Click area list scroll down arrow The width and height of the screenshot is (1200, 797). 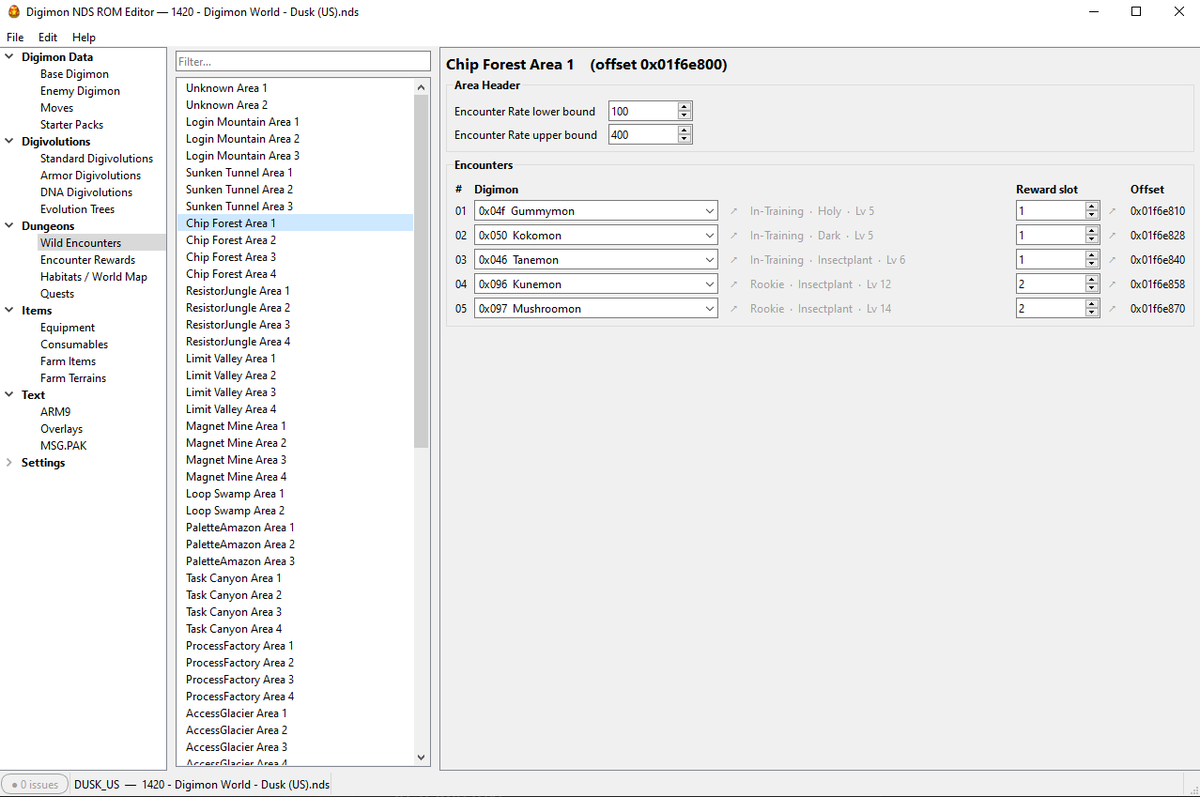point(421,757)
